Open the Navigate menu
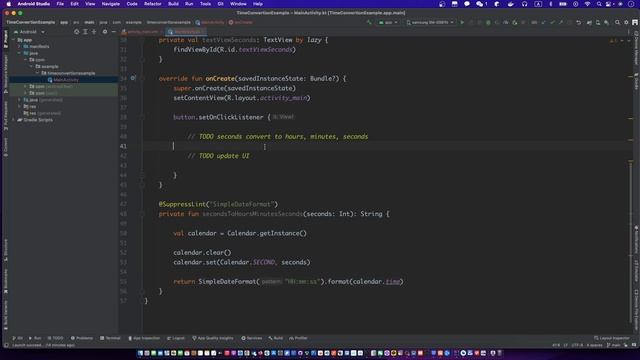This screenshot has height=360, width=640. point(111,4)
